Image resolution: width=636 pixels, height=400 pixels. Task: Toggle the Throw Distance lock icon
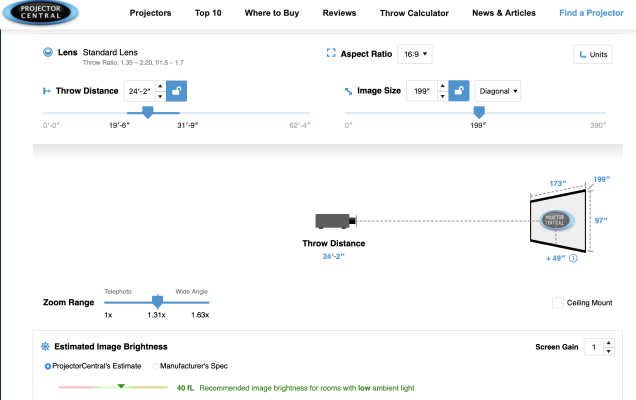(176, 91)
